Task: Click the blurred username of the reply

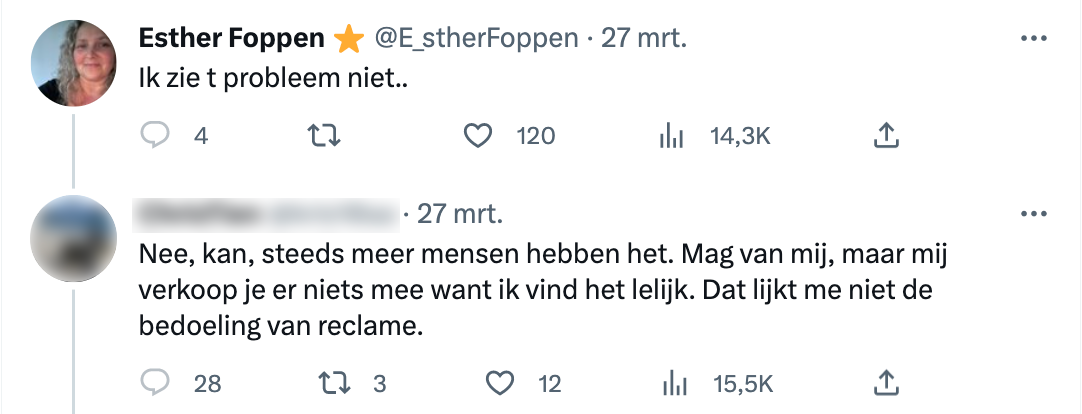Action: click(x=200, y=214)
